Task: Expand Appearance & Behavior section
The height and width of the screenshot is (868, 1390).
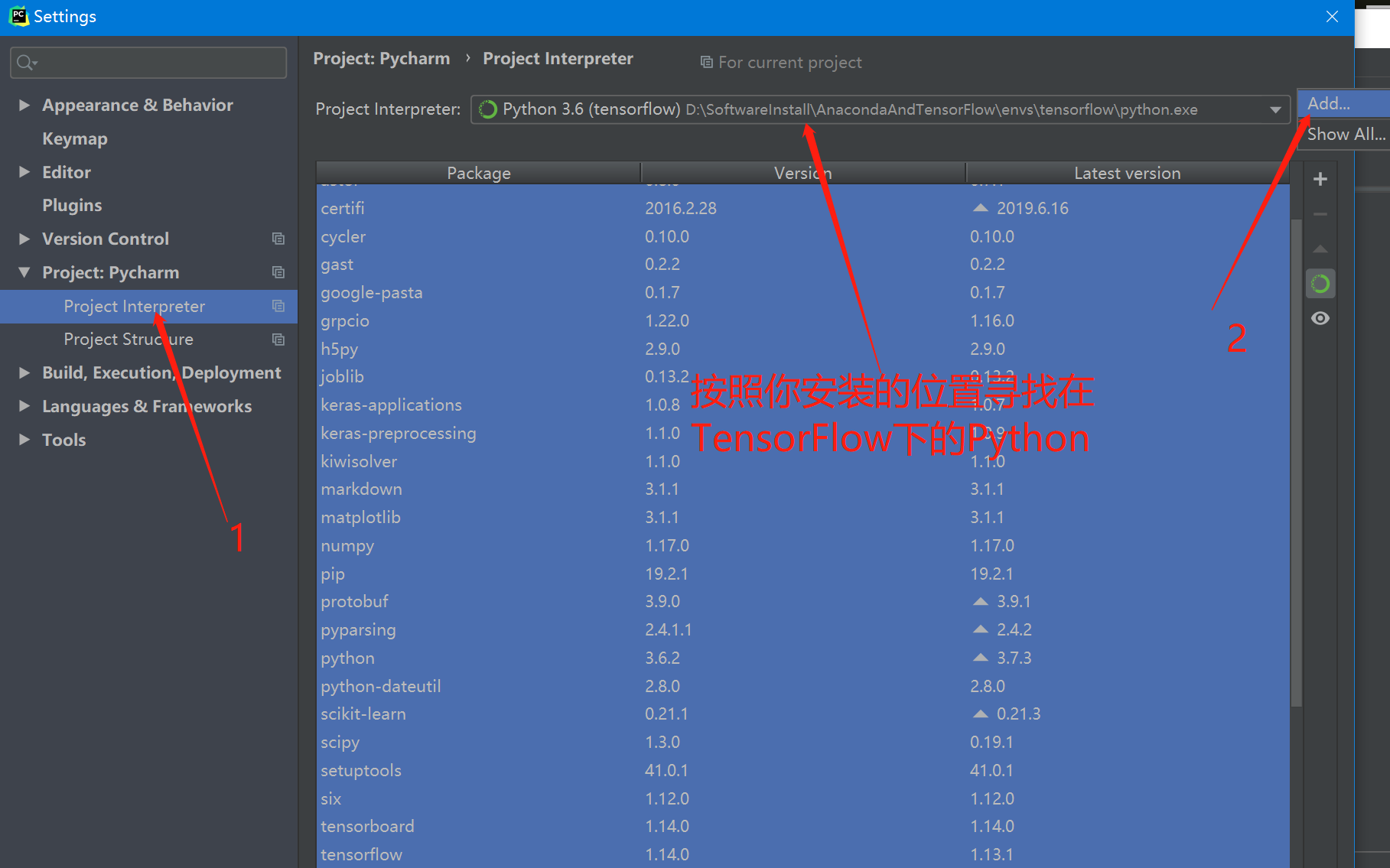Action: point(24,105)
